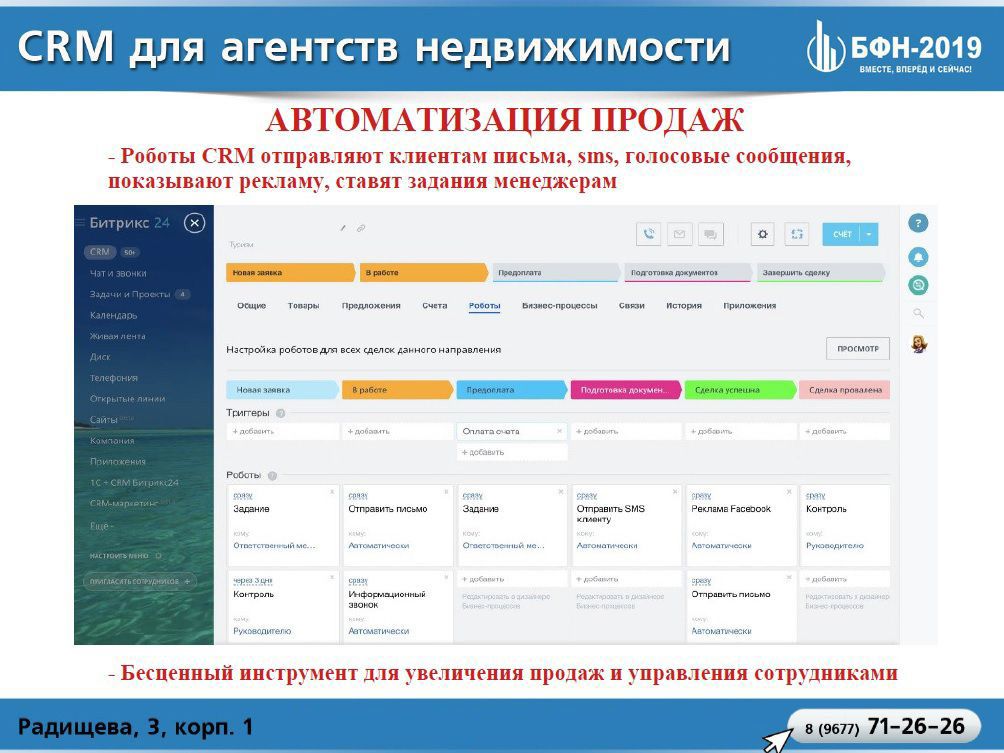Image resolution: width=1004 pixels, height=753 pixels.
Task: Switch to the Товары tab
Action: click(x=304, y=305)
